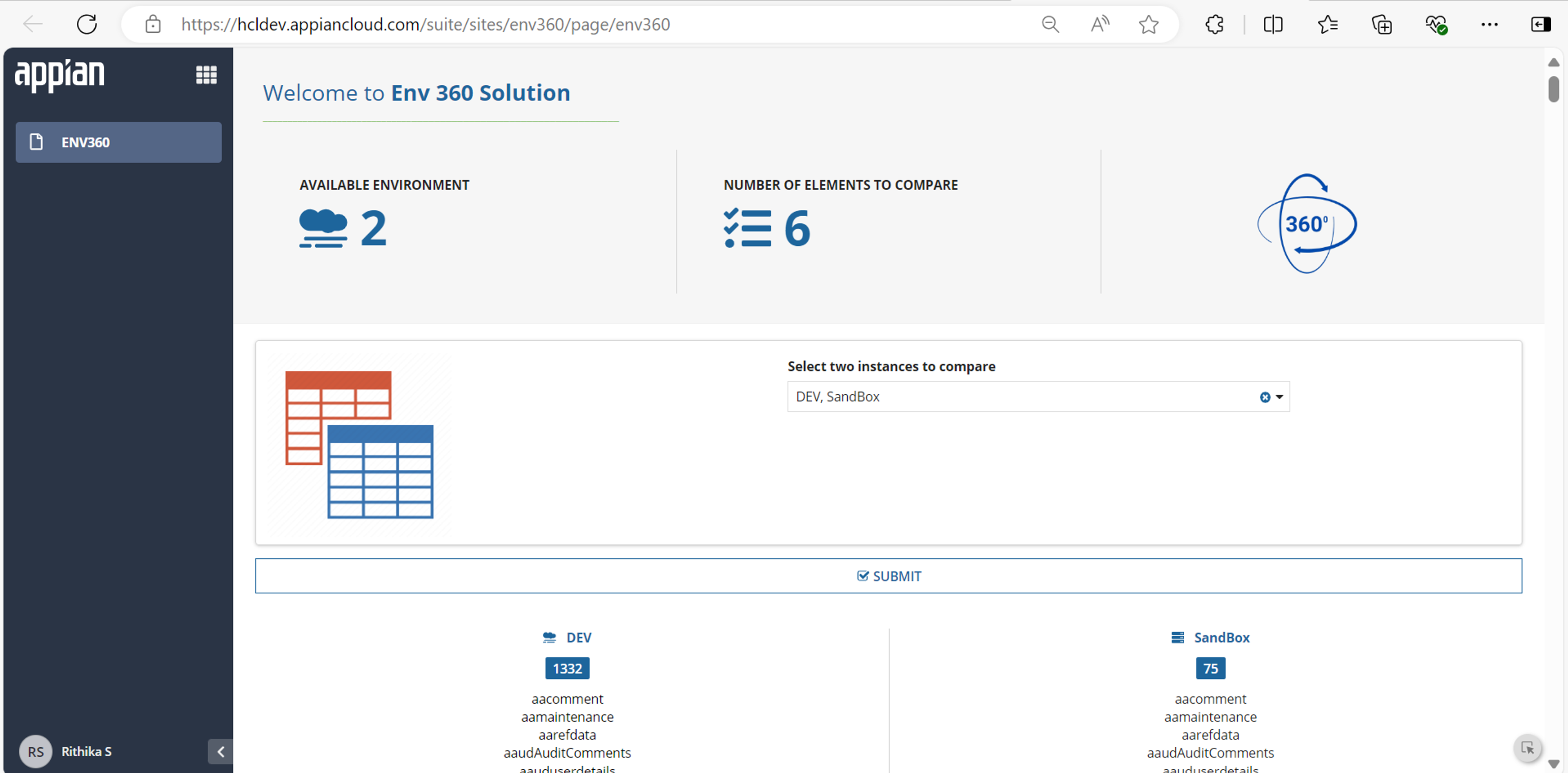Click the floating cursor tool icon
Screen dimensions: 1568x773
[x=1527, y=748]
